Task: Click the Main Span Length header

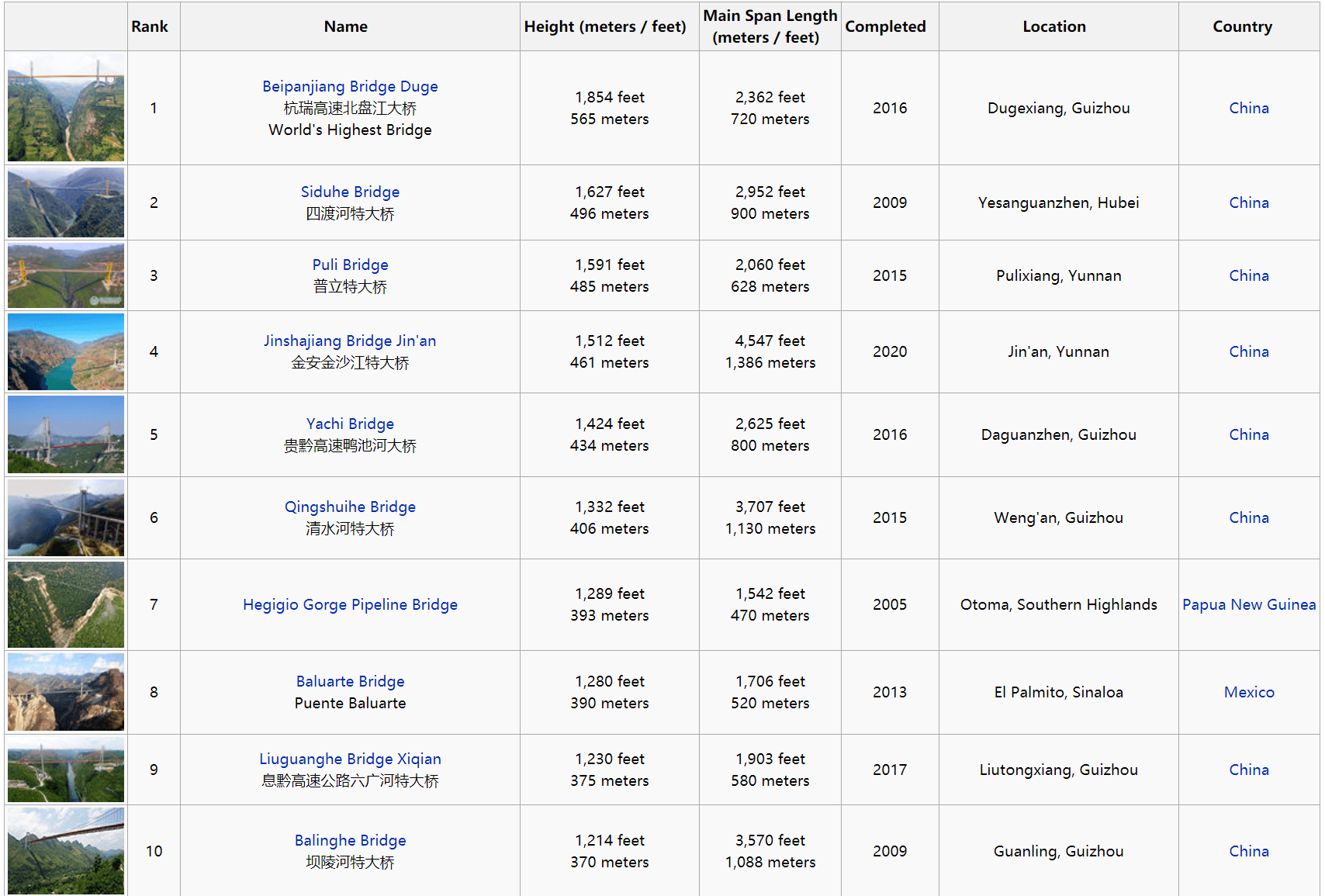Action: pyautogui.click(x=770, y=26)
